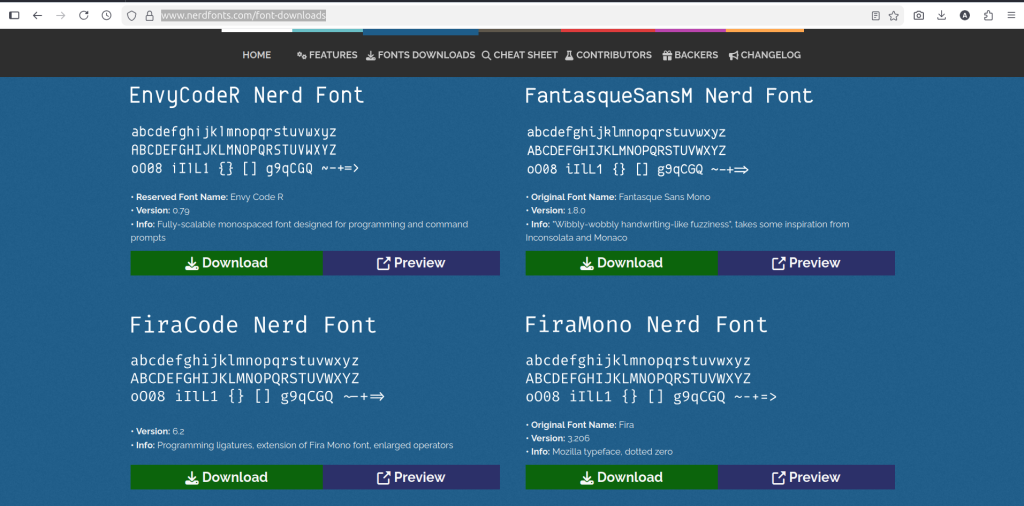The height and width of the screenshot is (506, 1024).
Task: Open reader view icon in the address bar
Action: point(875,16)
